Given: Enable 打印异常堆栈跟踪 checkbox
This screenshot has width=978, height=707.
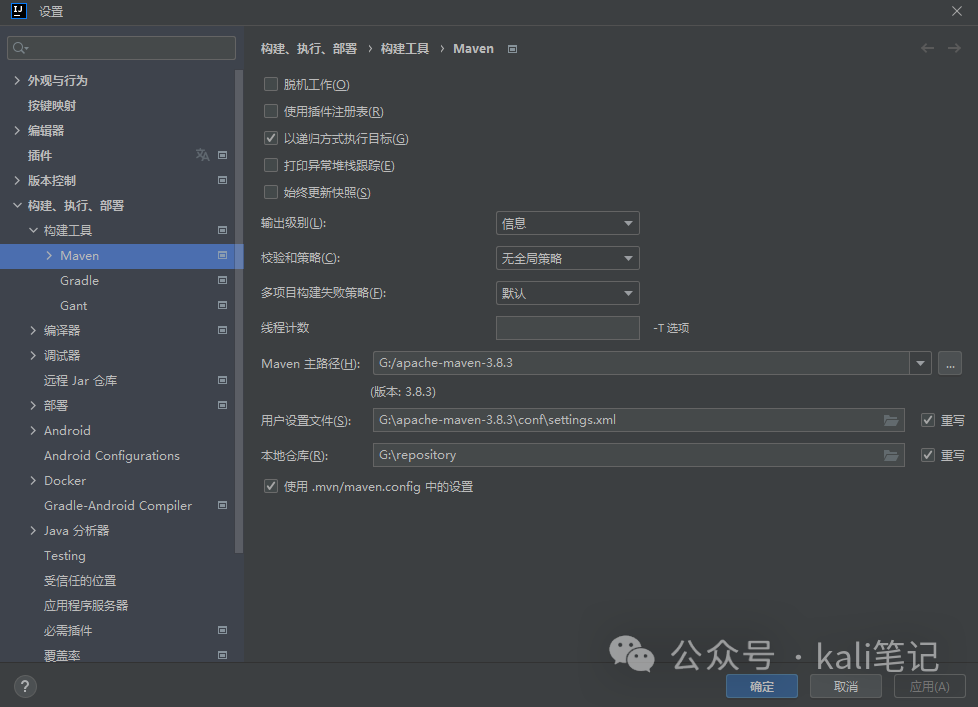Looking at the screenshot, I should pos(271,165).
